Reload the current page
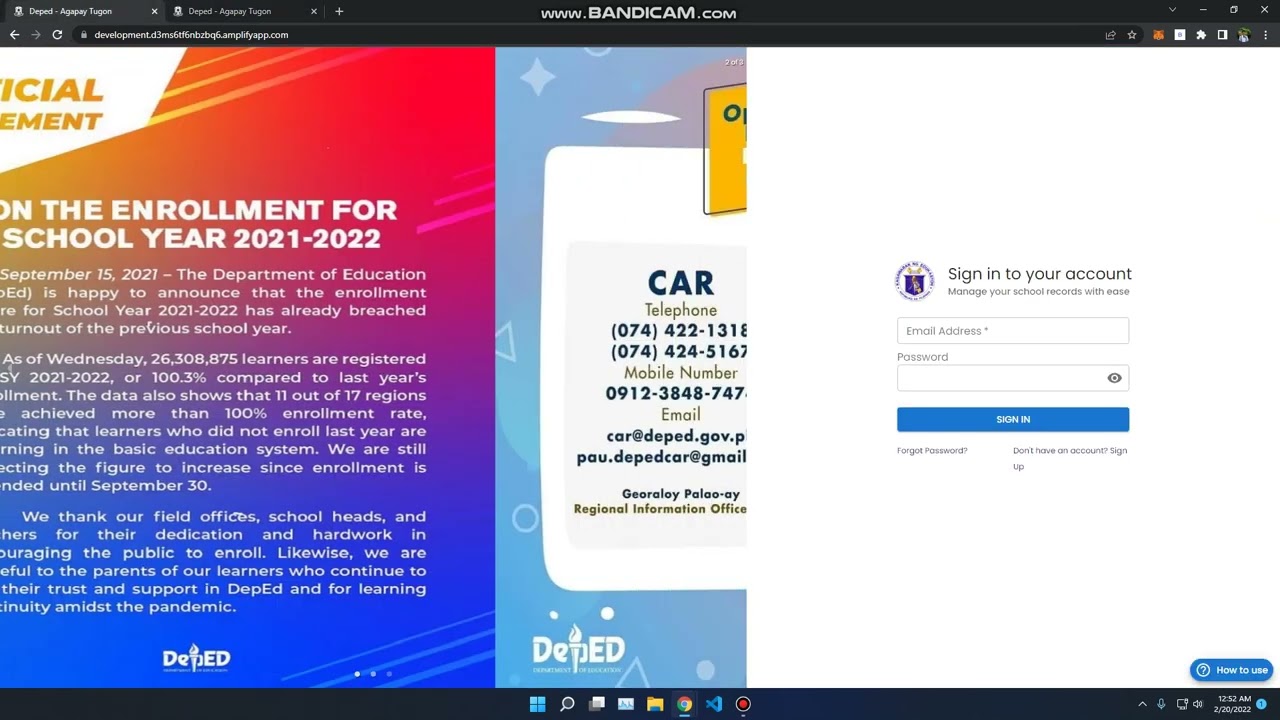The image size is (1280, 720). coord(57,35)
